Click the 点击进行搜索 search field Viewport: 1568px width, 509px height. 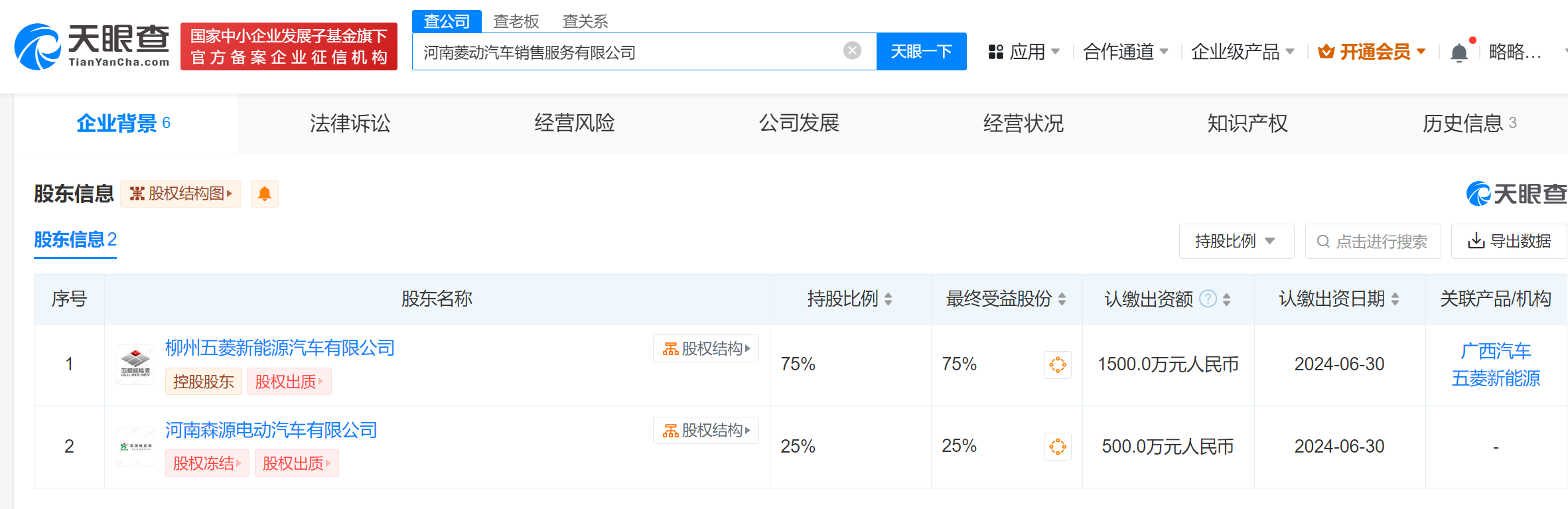pos(1372,241)
